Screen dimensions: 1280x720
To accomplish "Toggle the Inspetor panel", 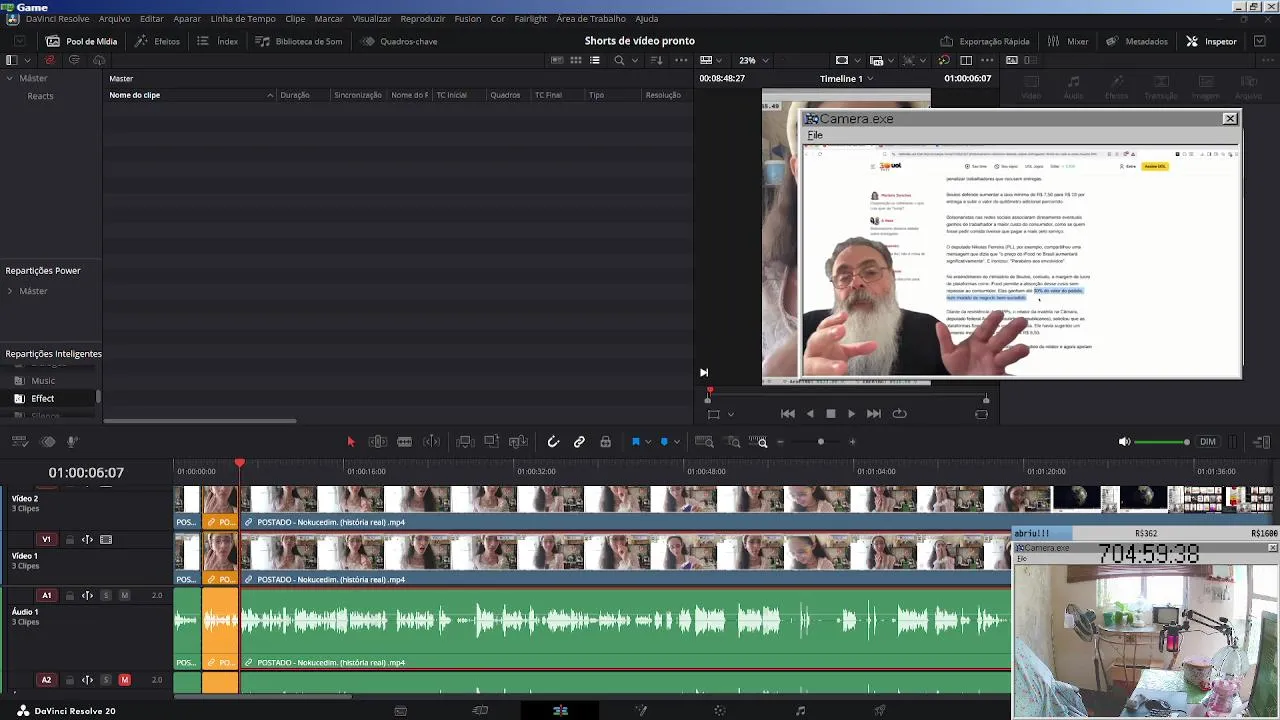I will pyautogui.click(x=1211, y=41).
